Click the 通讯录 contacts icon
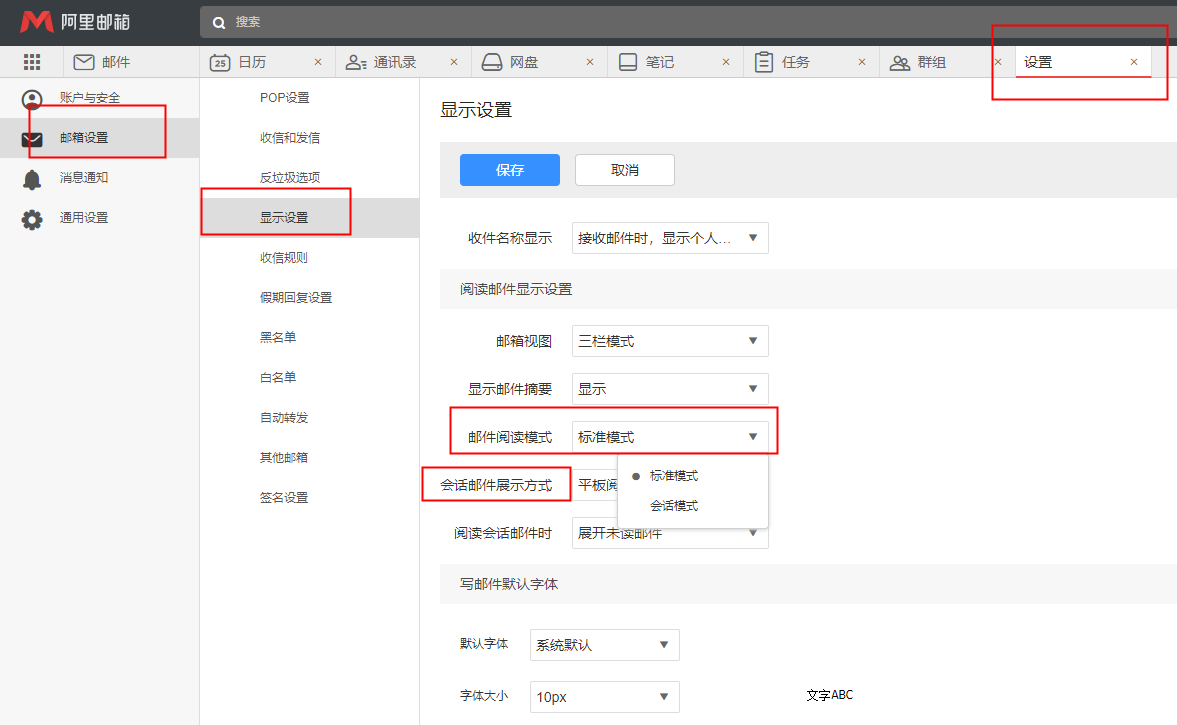Screen dimensions: 1177x725 355,62
